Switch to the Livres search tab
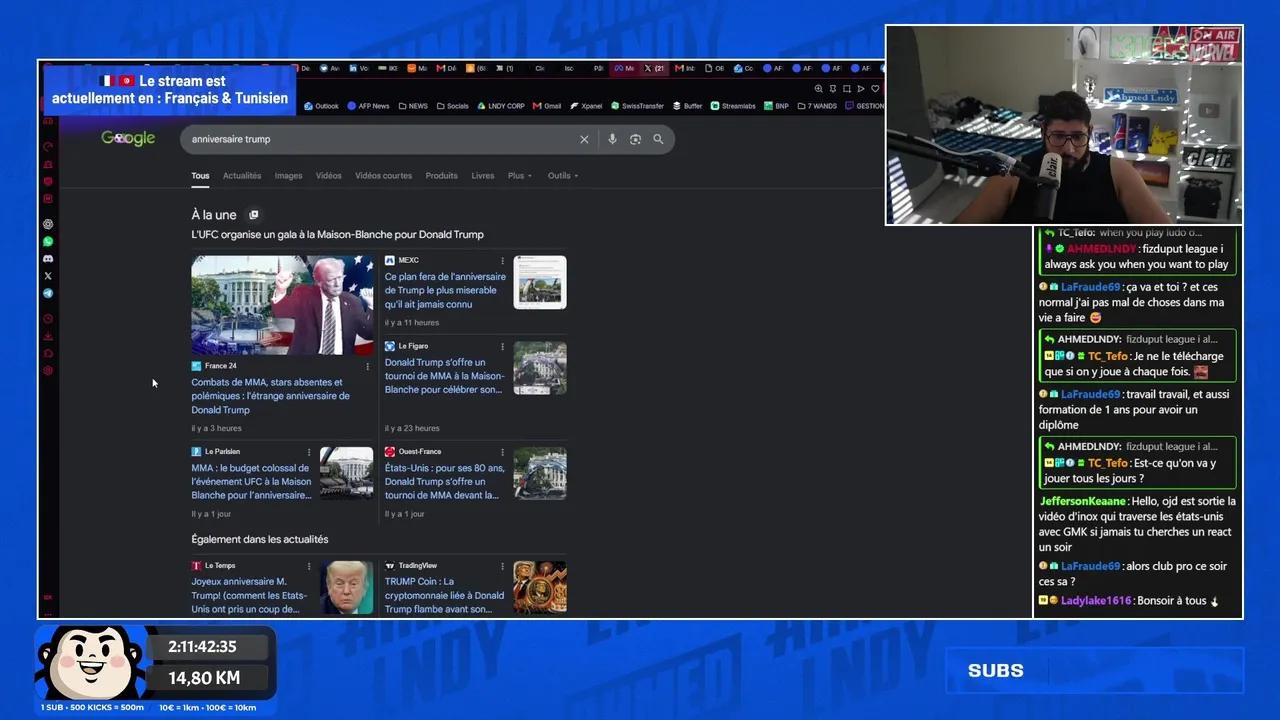1280x720 pixels. click(x=483, y=176)
